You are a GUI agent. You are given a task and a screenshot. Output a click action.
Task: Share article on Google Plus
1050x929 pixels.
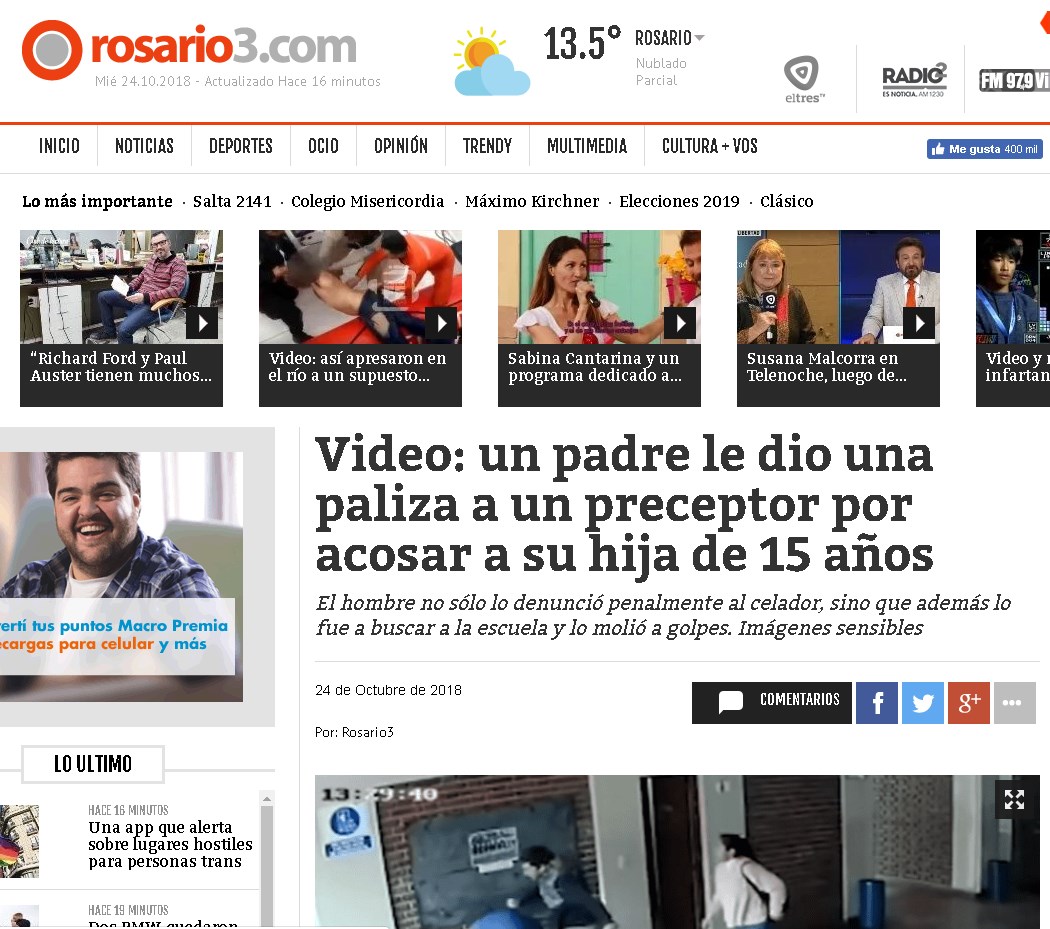click(x=969, y=703)
